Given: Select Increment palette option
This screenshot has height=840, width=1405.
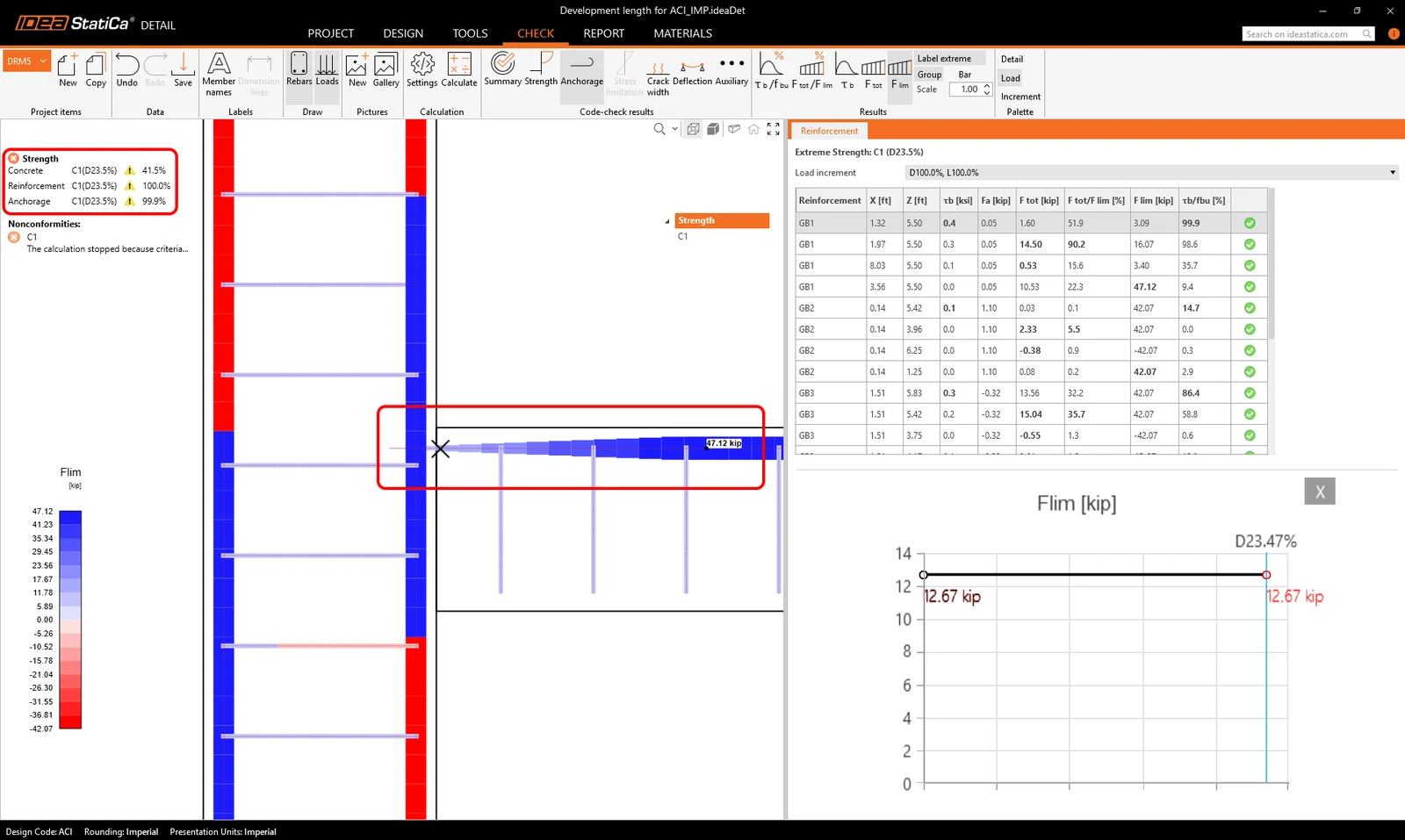Looking at the screenshot, I should coord(1020,97).
